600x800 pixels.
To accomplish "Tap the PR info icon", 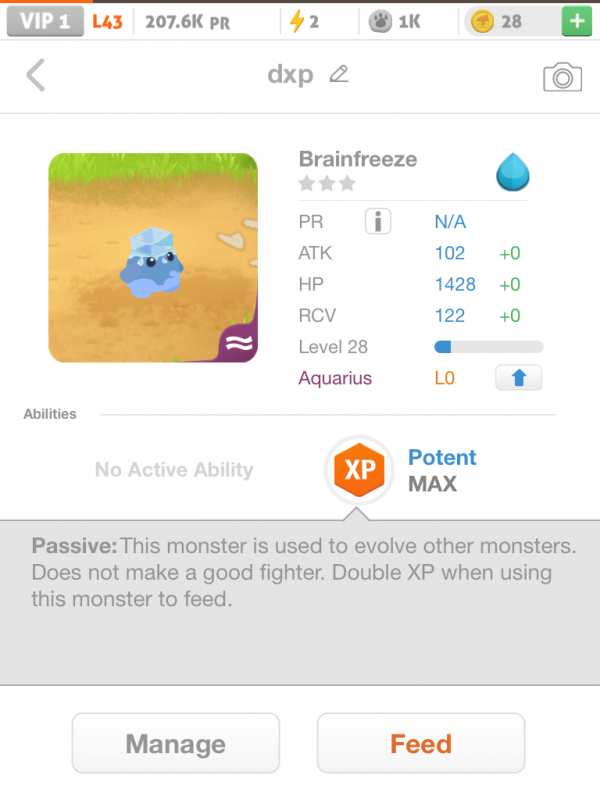I will tap(378, 222).
